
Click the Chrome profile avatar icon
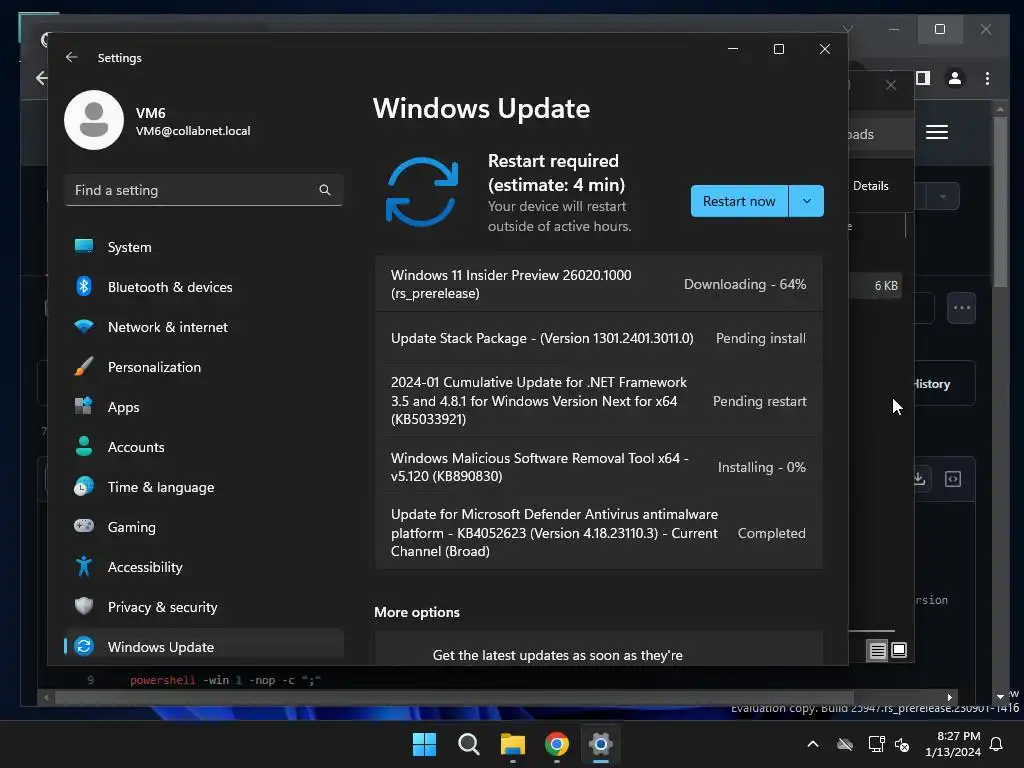[x=955, y=78]
